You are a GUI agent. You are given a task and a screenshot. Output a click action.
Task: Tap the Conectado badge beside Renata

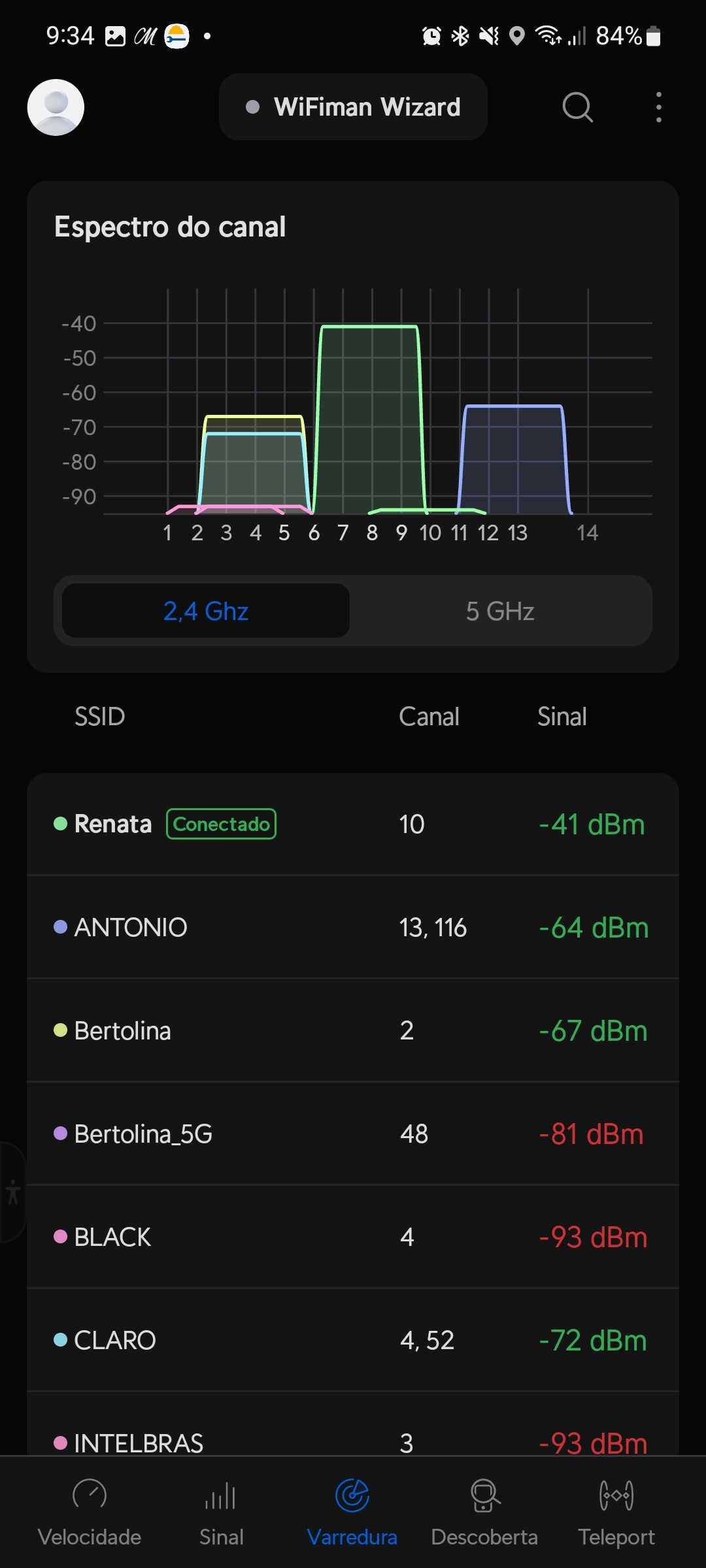point(221,824)
